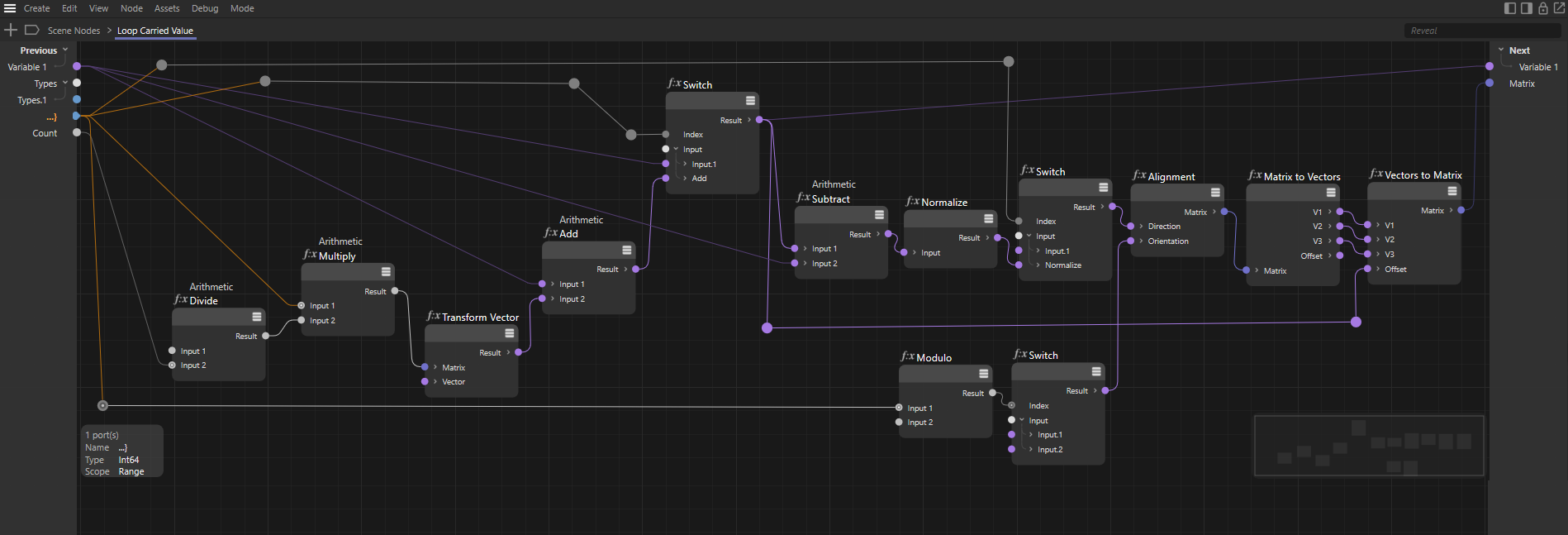This screenshot has width=1568, height=535.
Task: Collapse Input group in top Switch node
Action: click(676, 149)
